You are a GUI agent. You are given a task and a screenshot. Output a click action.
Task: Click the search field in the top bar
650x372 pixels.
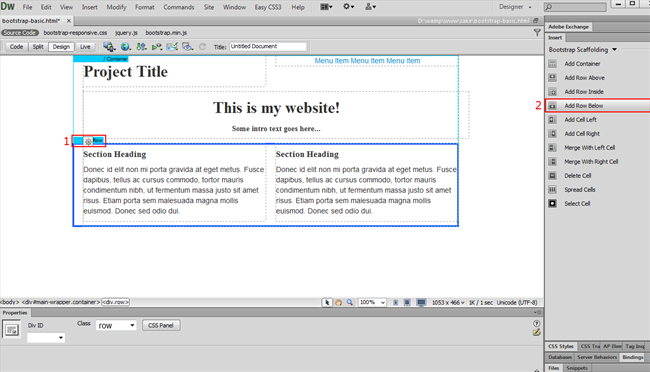pyautogui.click(x=575, y=7)
